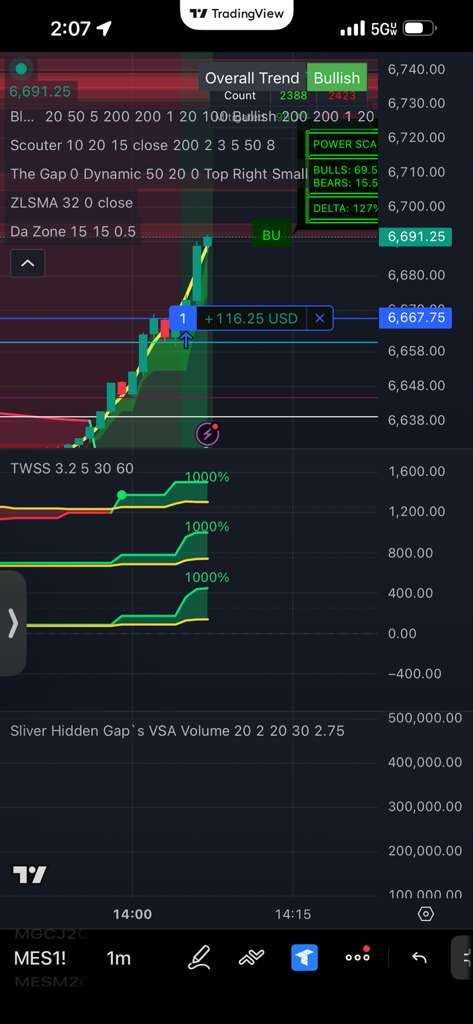
Task: Tap the battery icon in status bar
Action: click(420, 29)
